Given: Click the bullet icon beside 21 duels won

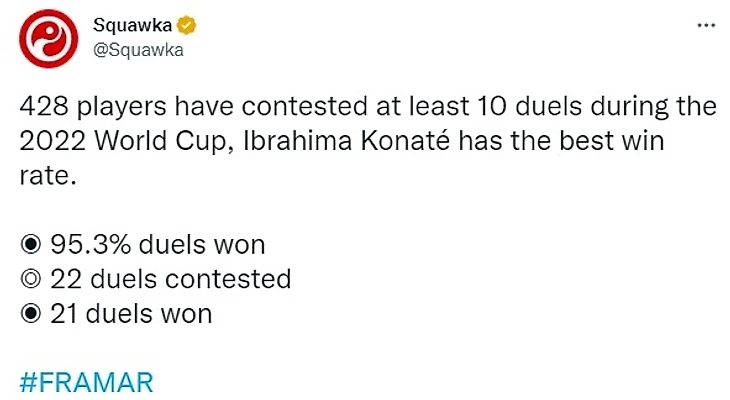Looking at the screenshot, I should pos(30,313).
